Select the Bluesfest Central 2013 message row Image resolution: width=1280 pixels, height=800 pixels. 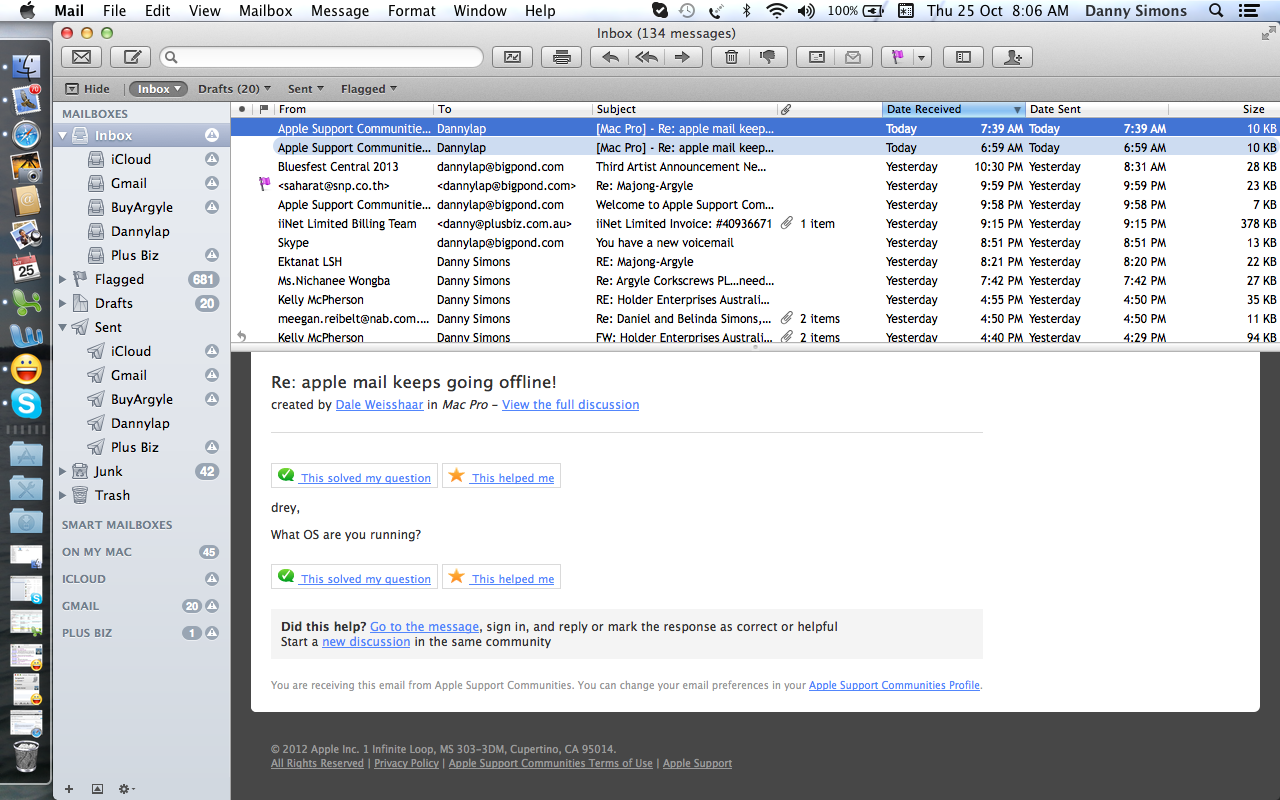[755, 167]
